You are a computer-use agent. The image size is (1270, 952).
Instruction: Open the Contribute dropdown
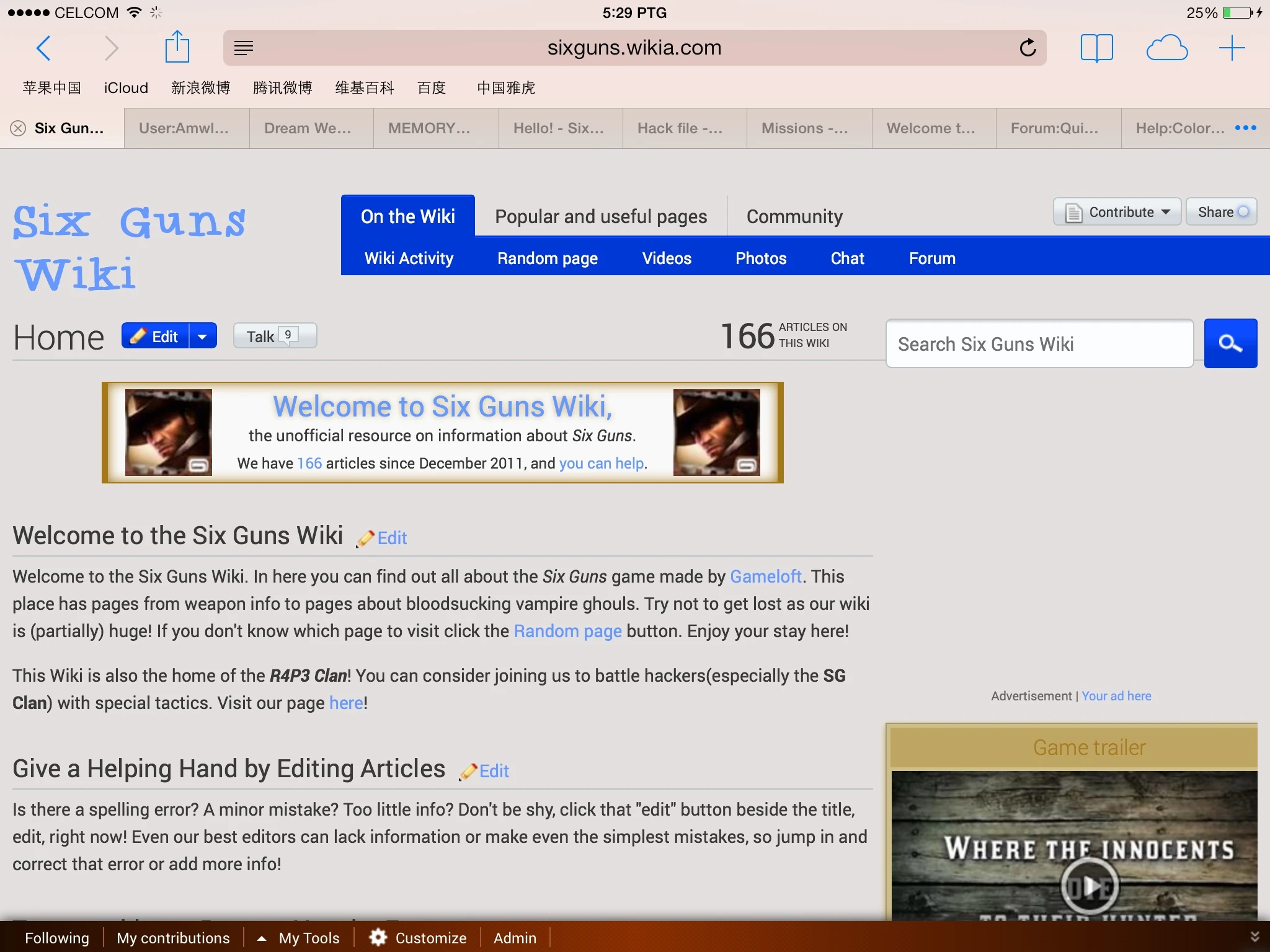click(x=1117, y=212)
